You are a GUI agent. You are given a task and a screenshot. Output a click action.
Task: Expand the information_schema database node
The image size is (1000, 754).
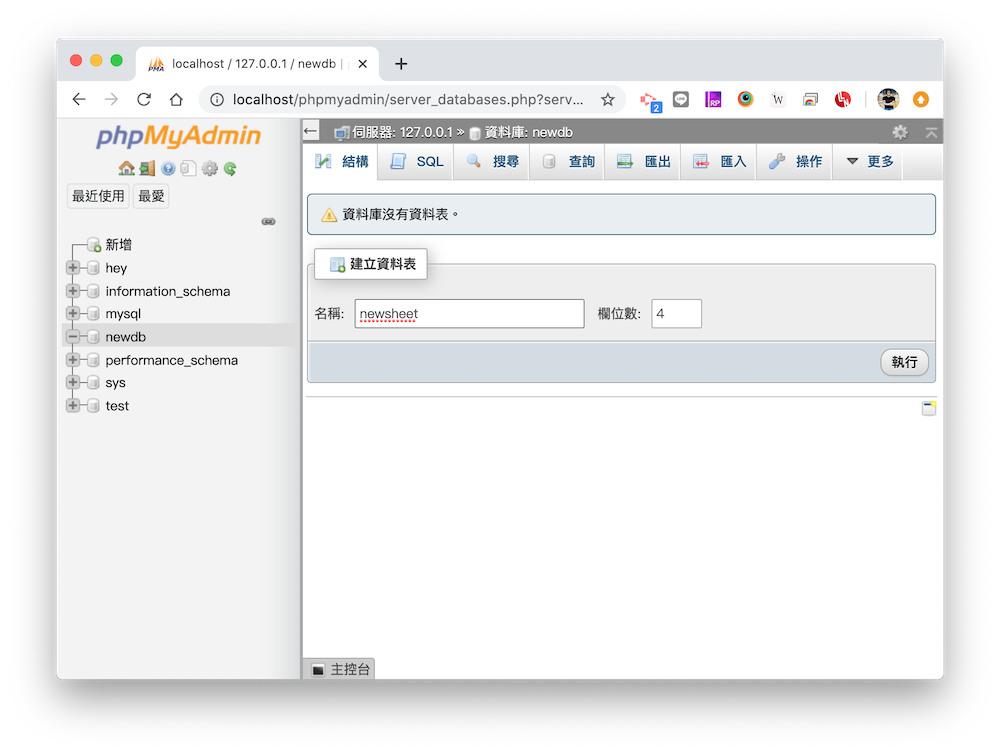point(73,291)
